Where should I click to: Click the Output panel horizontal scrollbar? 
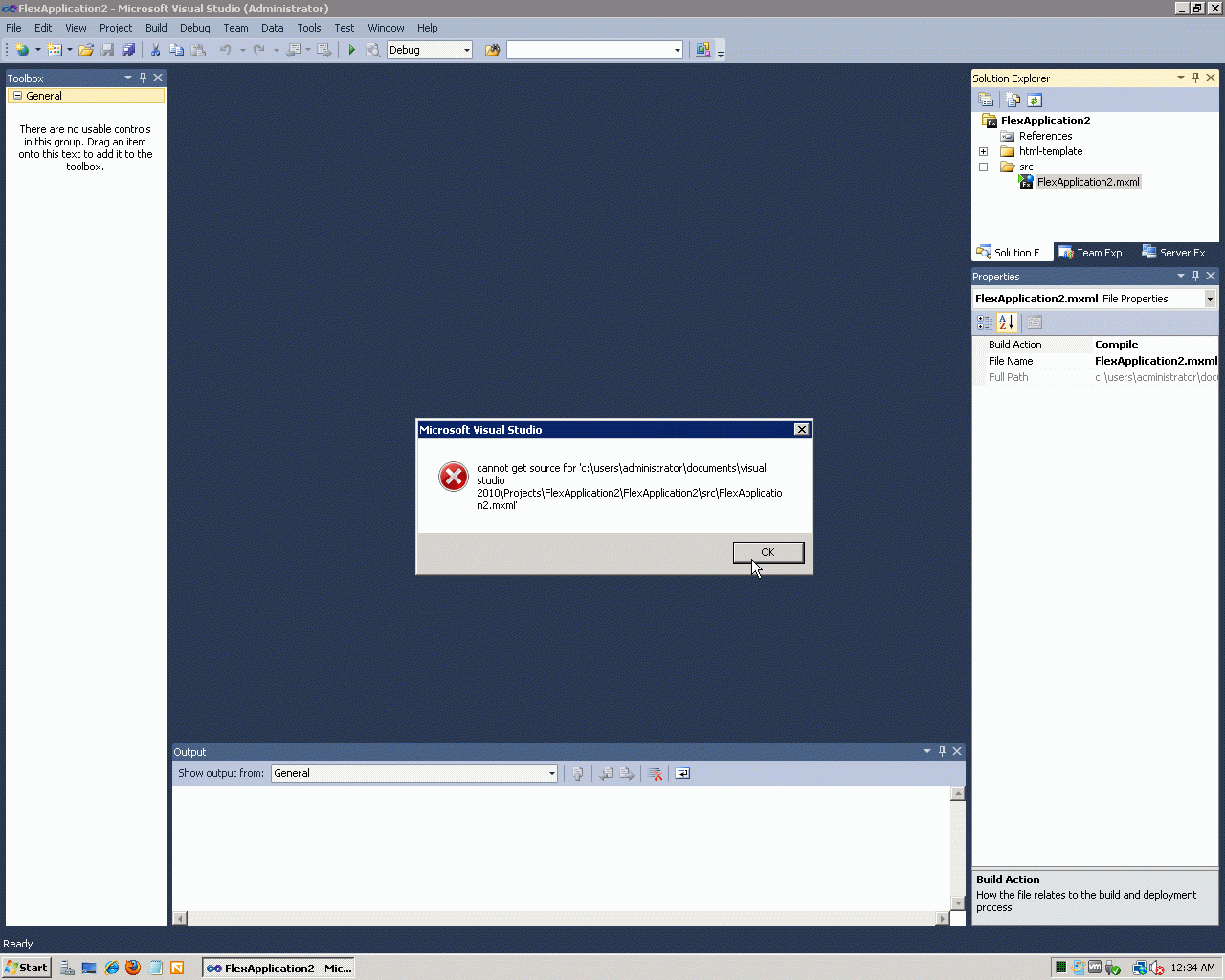[x=562, y=919]
